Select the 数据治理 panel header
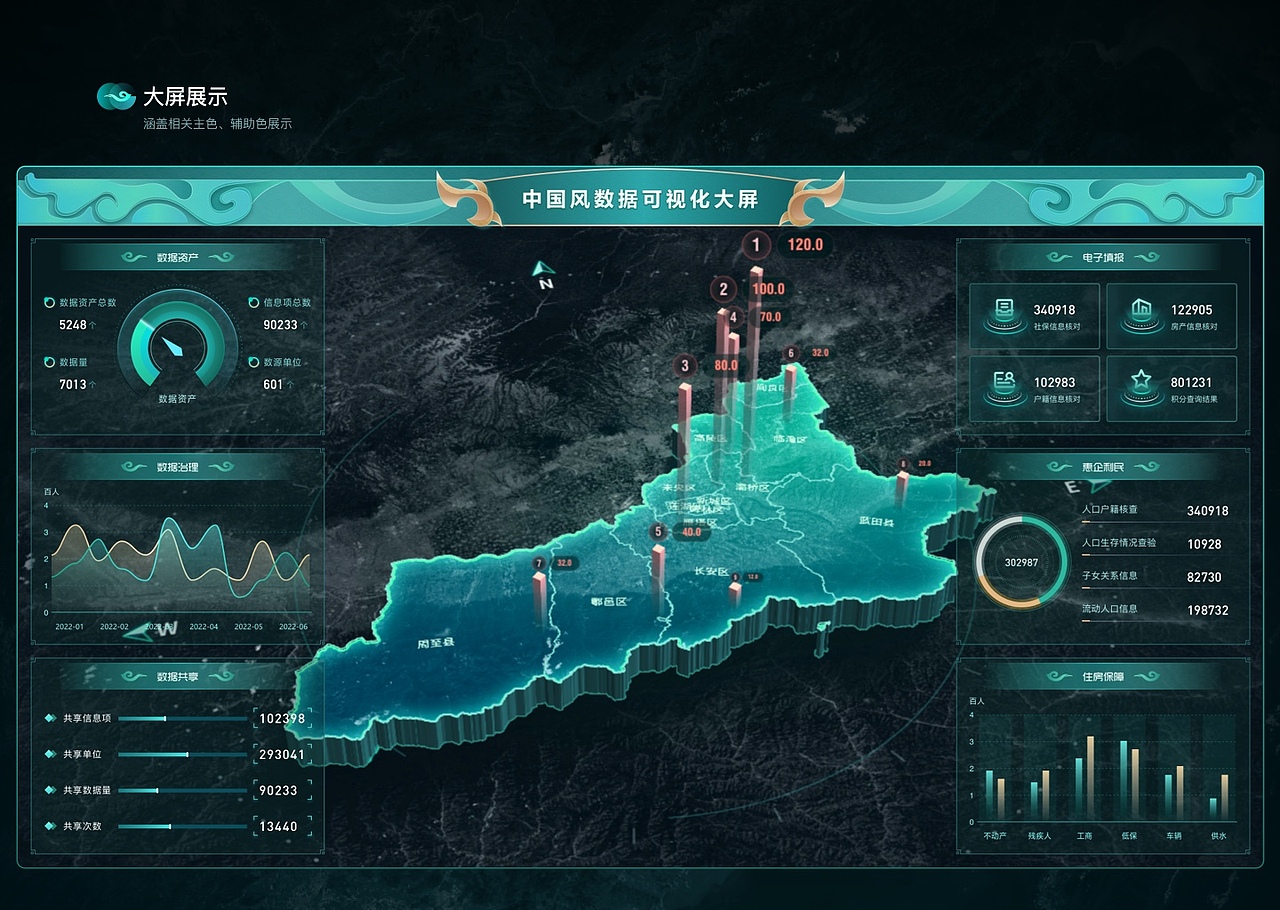 [x=177, y=467]
